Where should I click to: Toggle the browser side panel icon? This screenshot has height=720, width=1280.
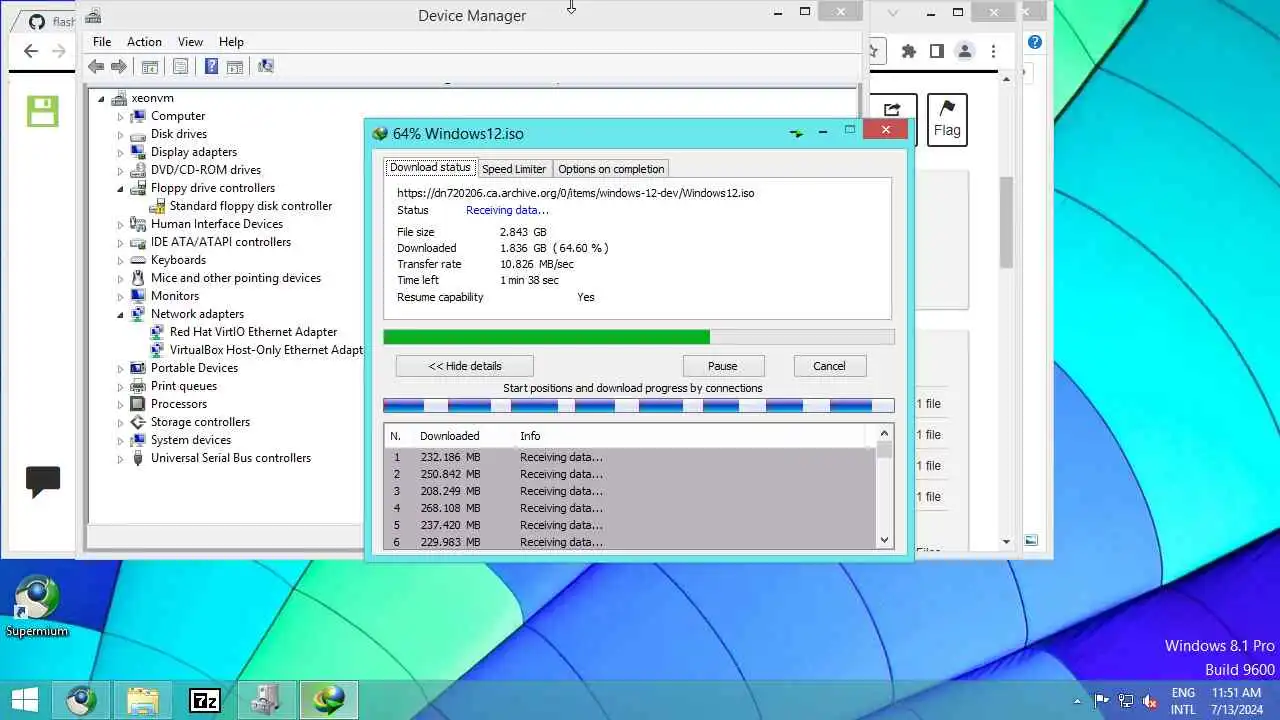pos(937,51)
